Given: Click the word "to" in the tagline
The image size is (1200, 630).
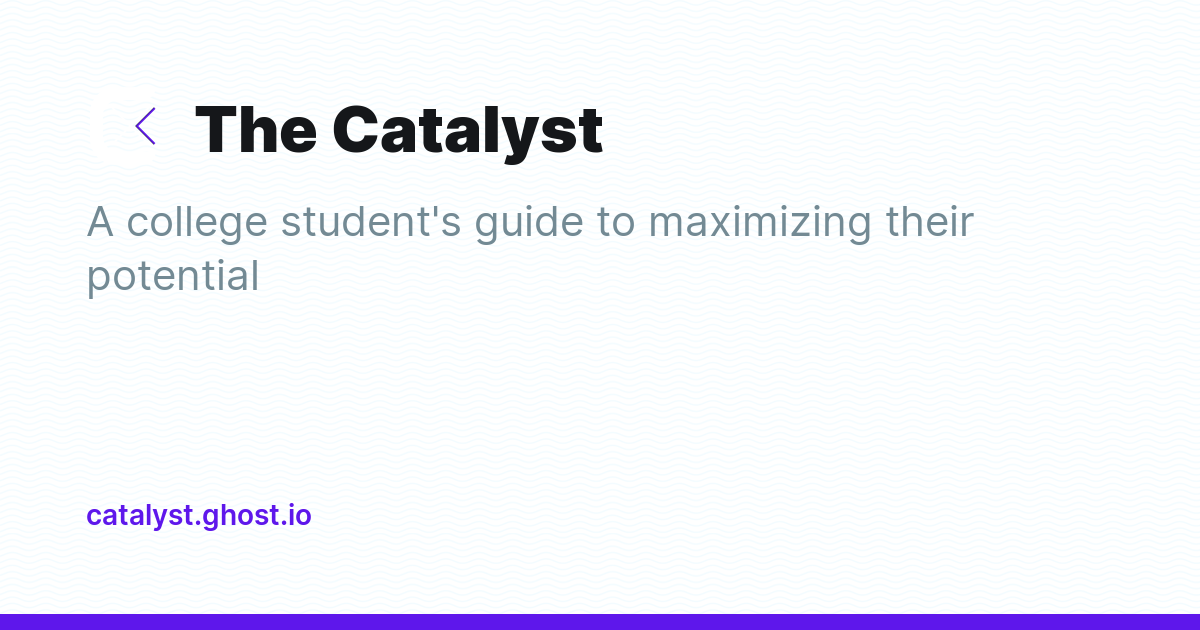Looking at the screenshot, I should point(616,222).
